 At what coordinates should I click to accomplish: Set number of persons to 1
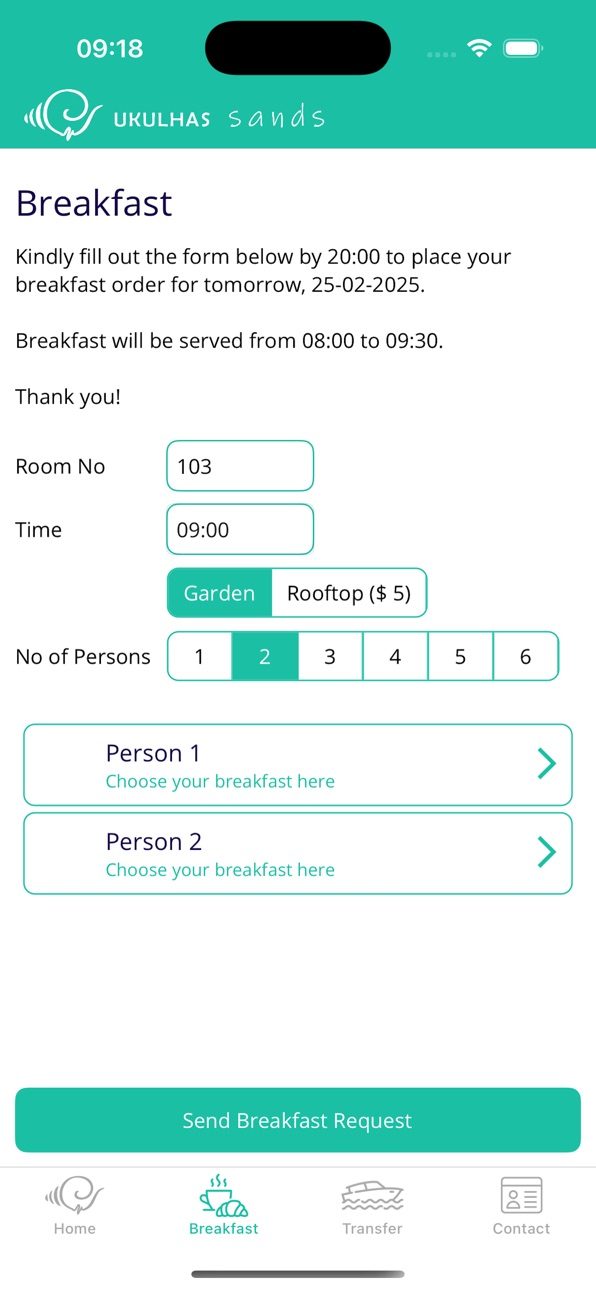199,657
